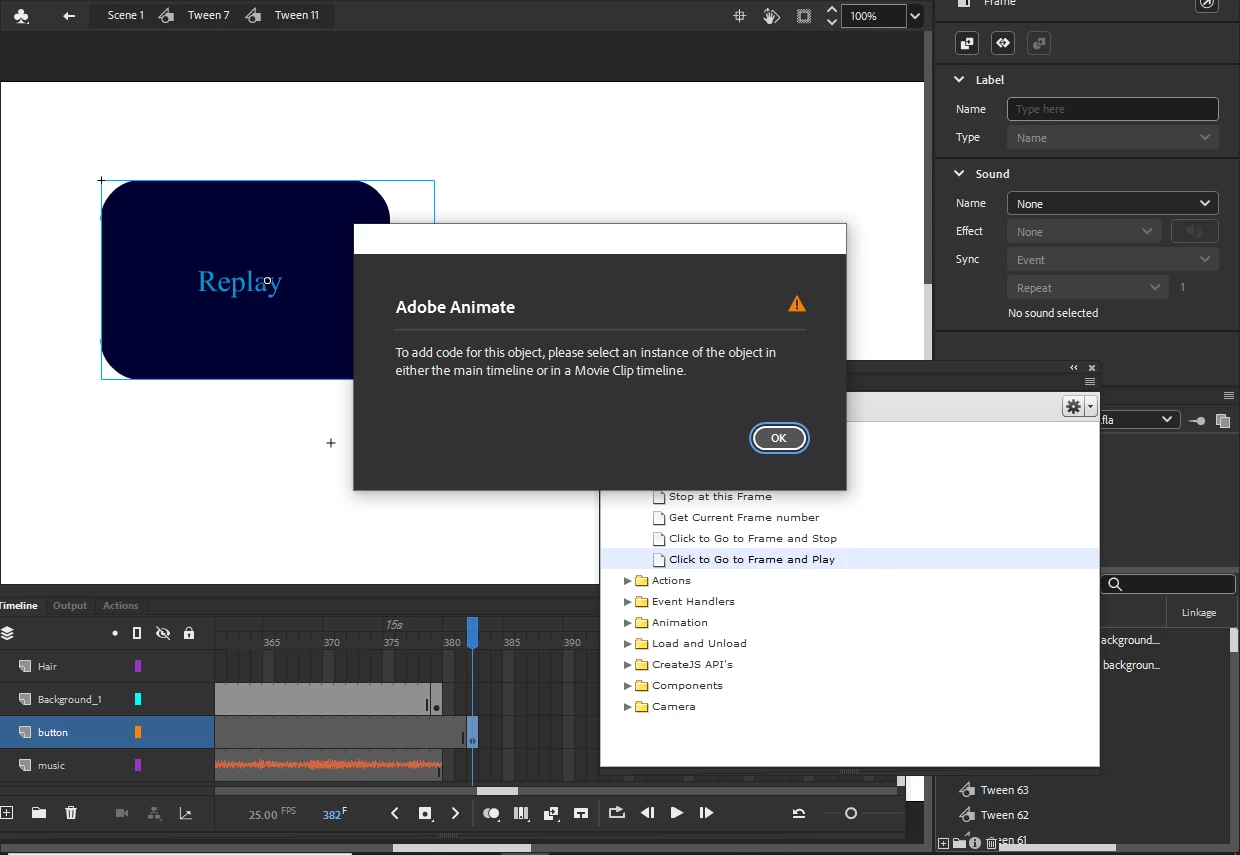Toggle show all layers as outlines
The width and height of the screenshot is (1240, 855).
point(137,633)
